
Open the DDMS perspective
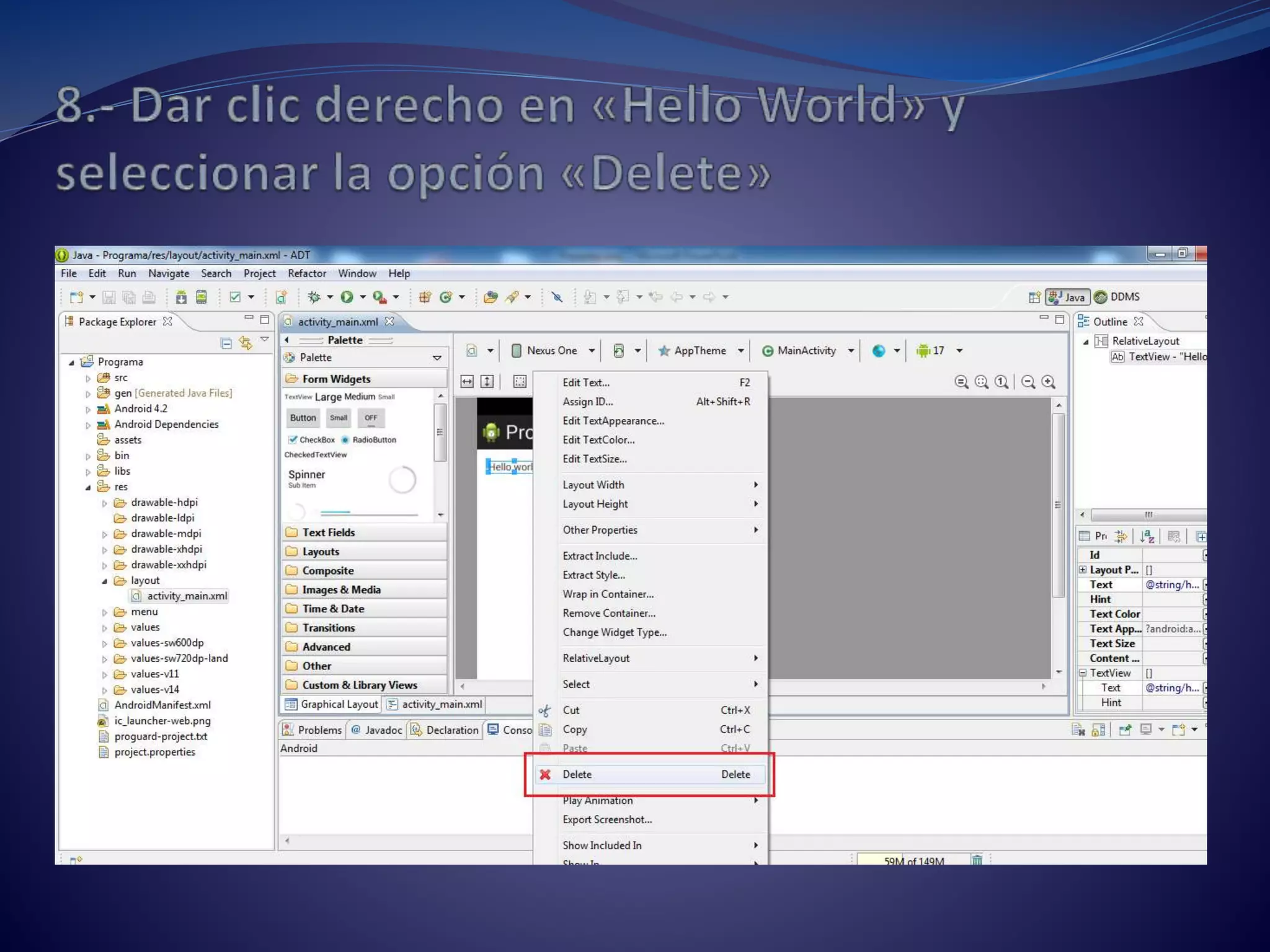[x=1117, y=297]
